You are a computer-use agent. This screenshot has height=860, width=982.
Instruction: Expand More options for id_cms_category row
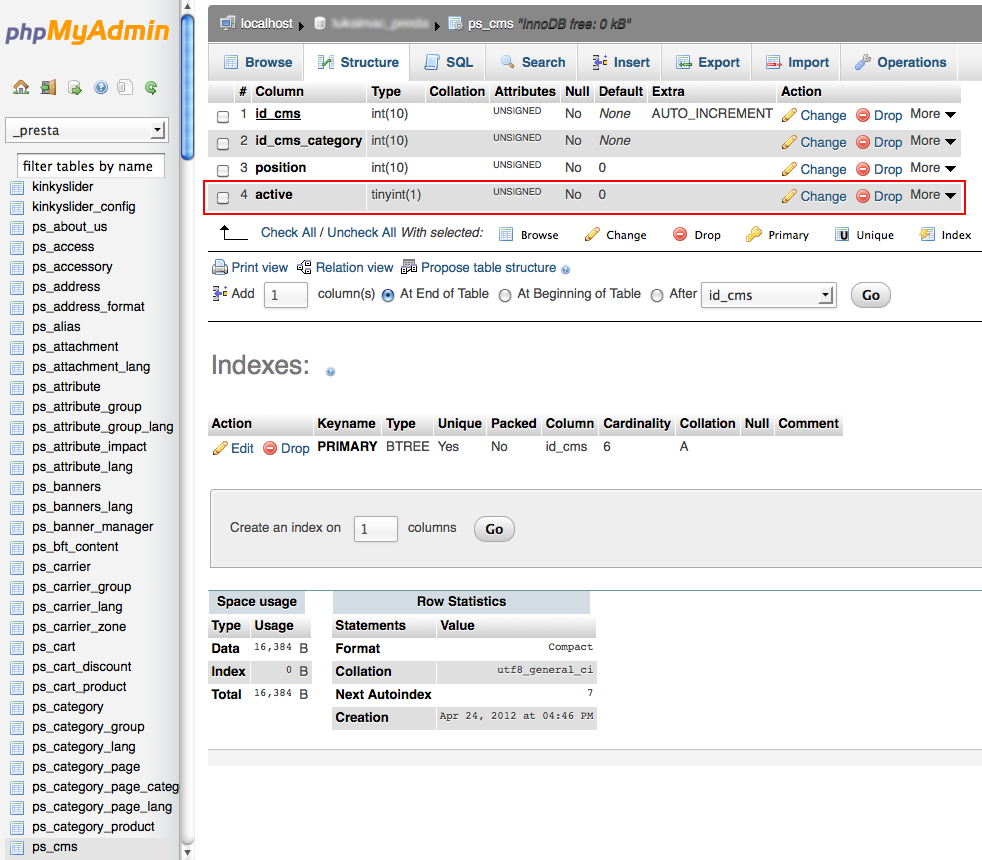[x=933, y=141]
